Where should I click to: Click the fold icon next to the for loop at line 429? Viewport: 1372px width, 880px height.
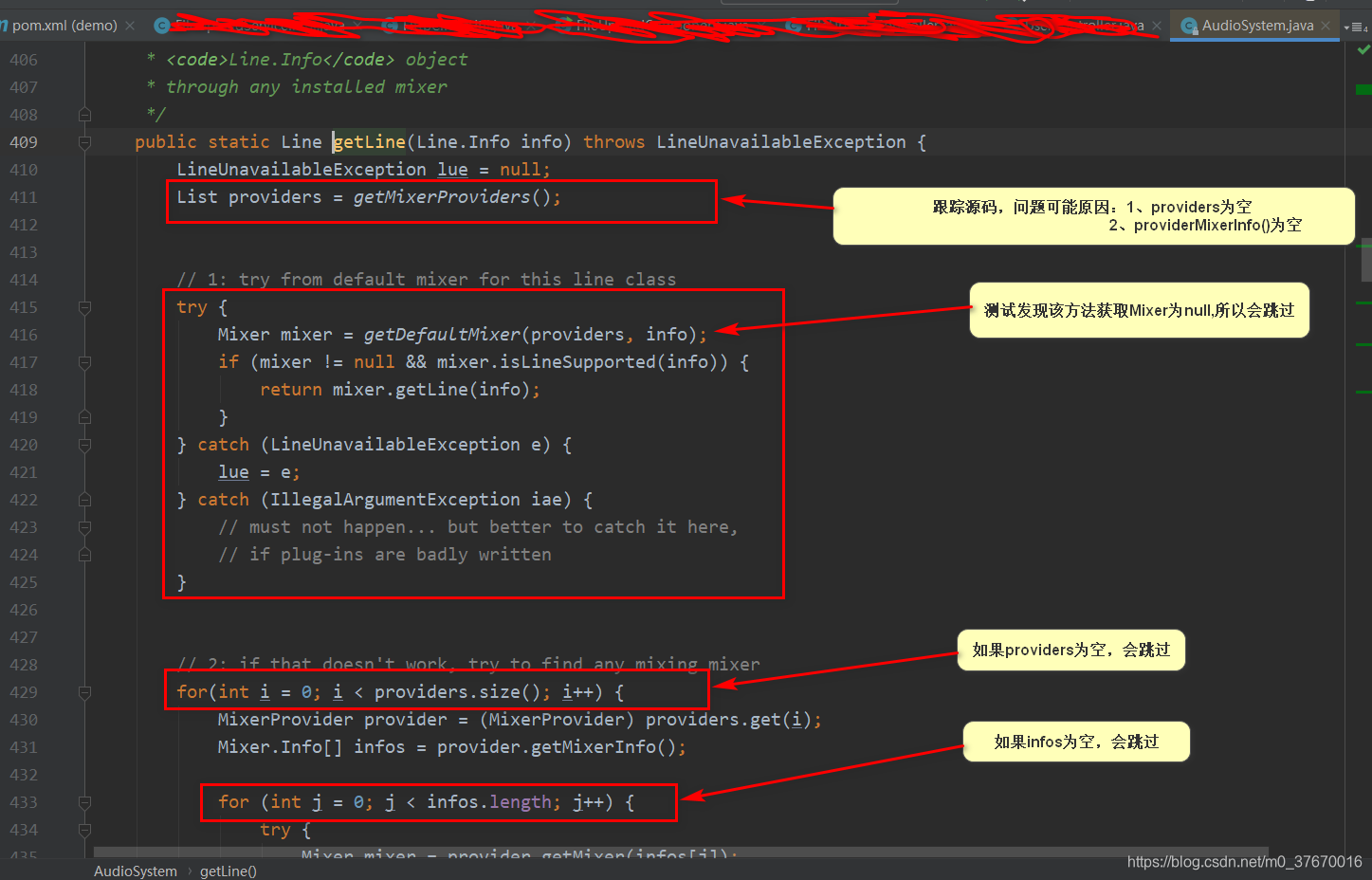coord(83,692)
